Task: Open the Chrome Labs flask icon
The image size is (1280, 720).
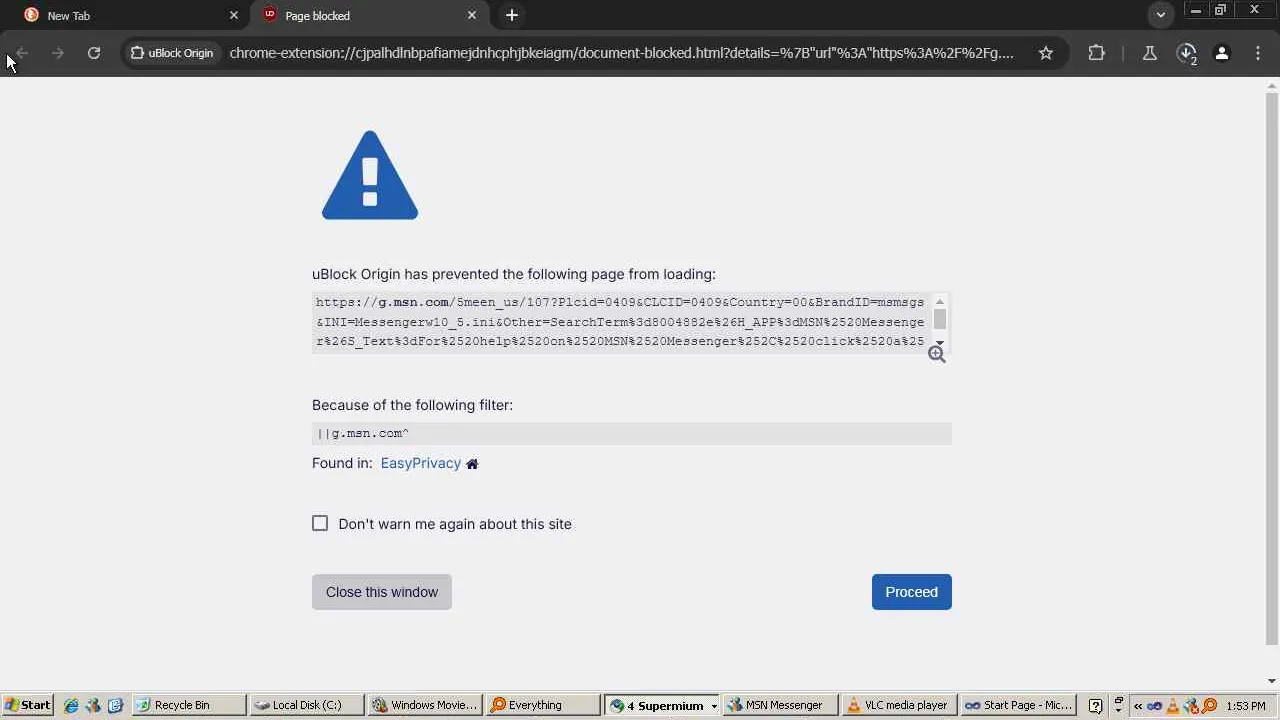Action: tap(1150, 53)
